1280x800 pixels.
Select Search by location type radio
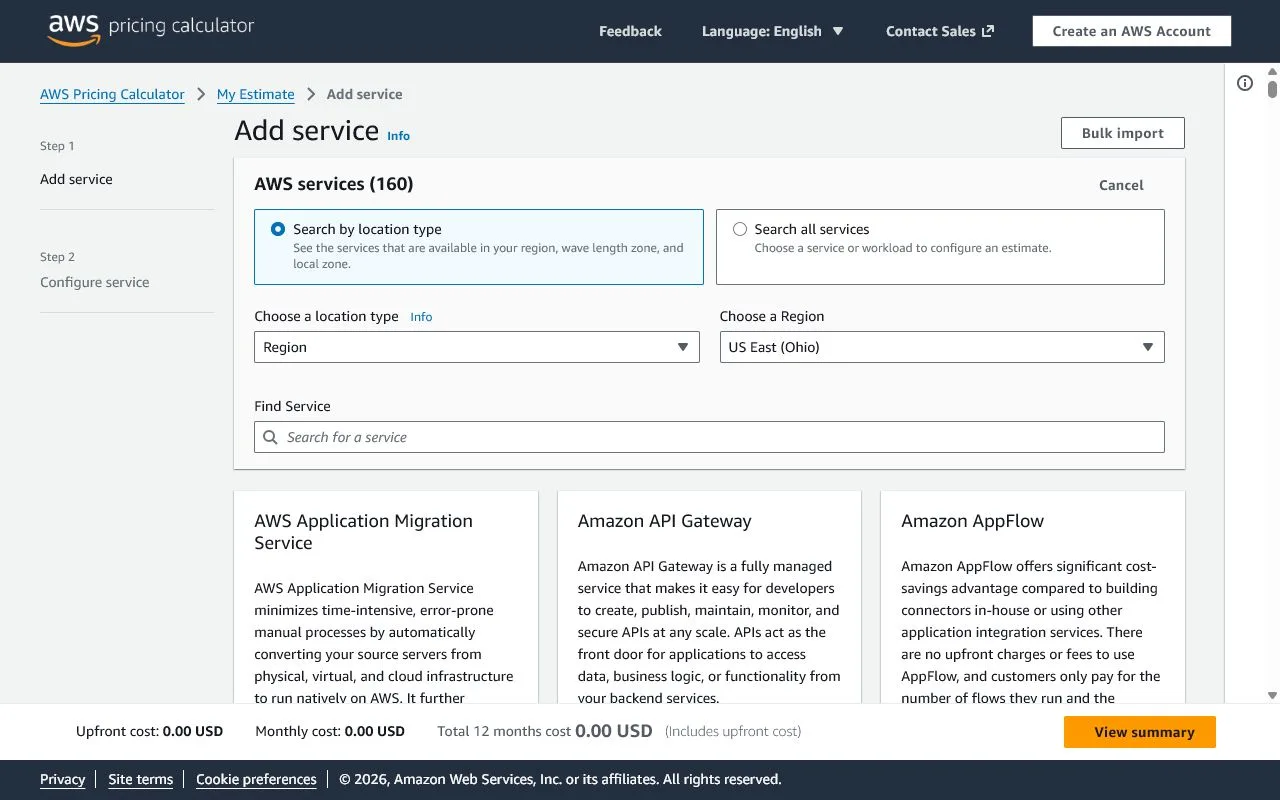point(278,229)
